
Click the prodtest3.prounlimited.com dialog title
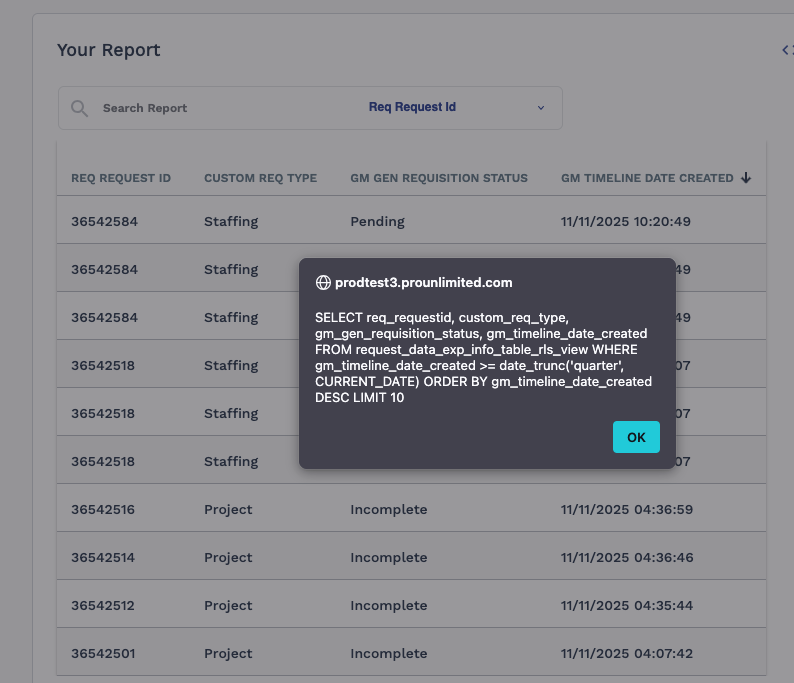point(423,283)
